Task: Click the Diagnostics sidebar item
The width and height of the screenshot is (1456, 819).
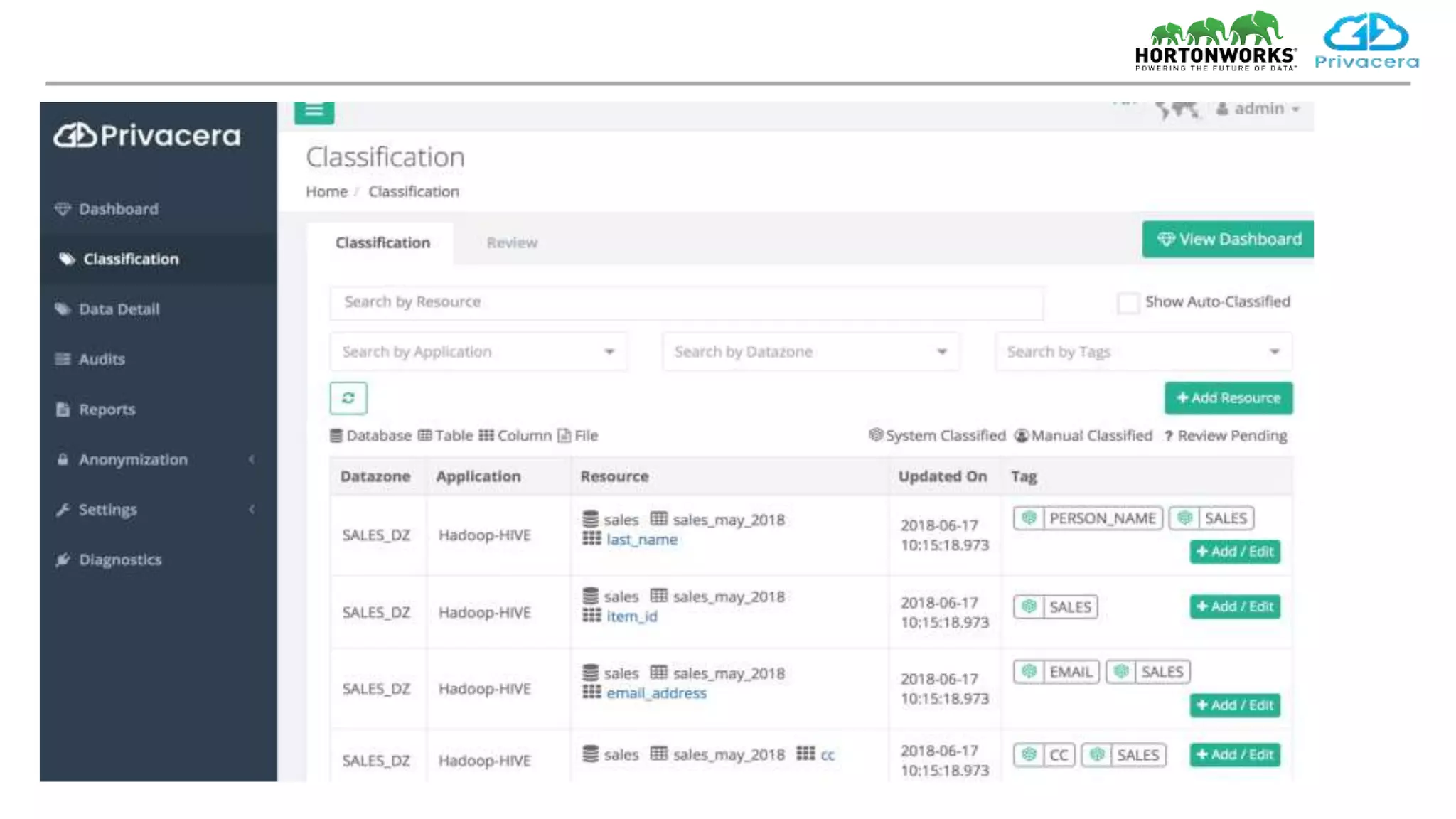Action: [120, 560]
